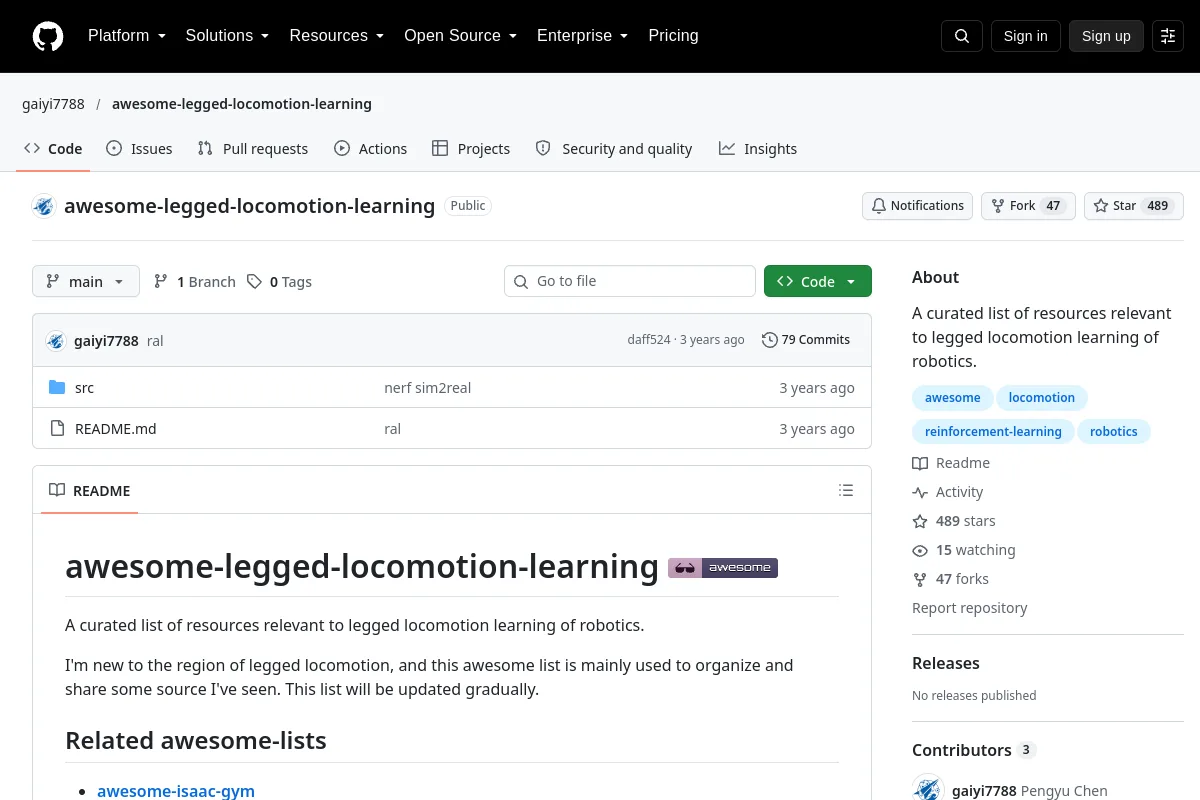The width and height of the screenshot is (1200, 800).
Task: Click the repository owner avatar next to title
Action: click(x=44, y=206)
